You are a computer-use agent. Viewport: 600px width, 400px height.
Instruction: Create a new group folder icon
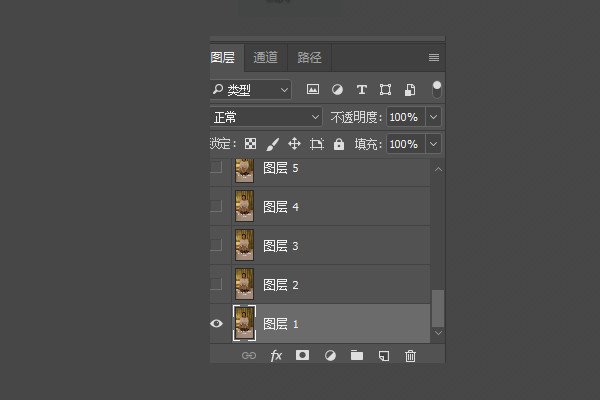(x=357, y=355)
